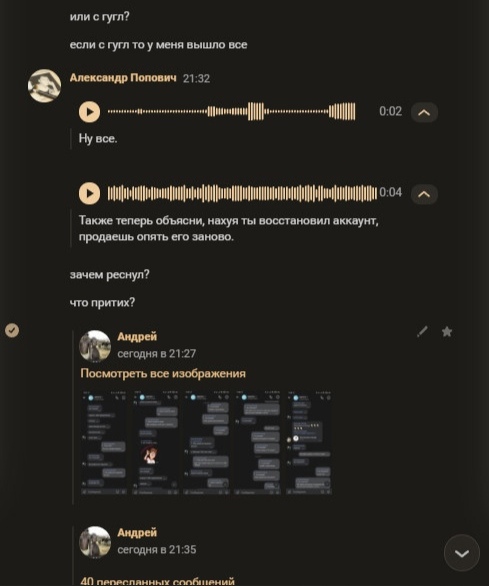This screenshot has height=586, width=489.
Task: Play the 0:04 voice message
Action: click(x=89, y=193)
